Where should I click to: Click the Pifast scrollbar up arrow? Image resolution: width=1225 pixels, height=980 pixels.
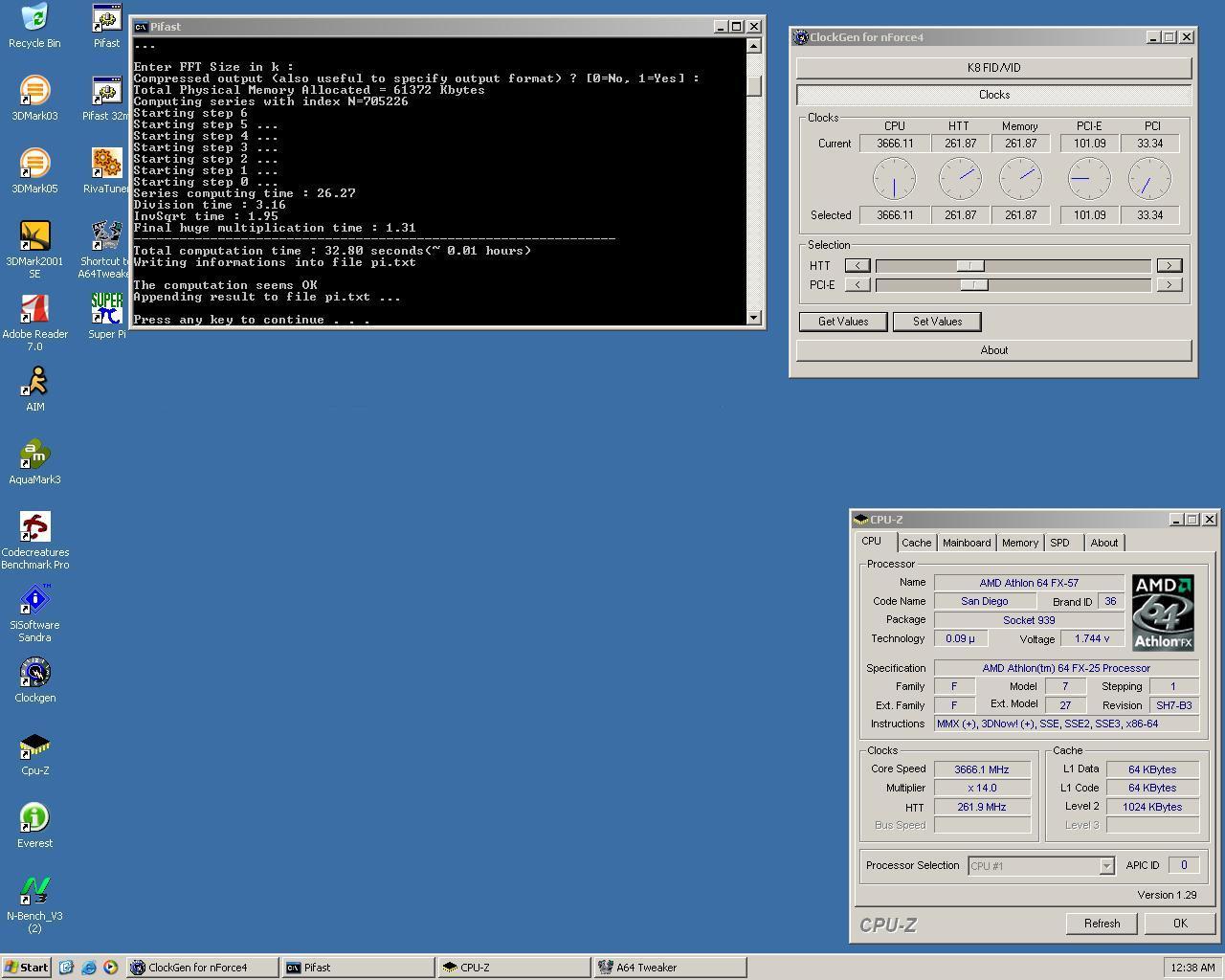[753, 46]
